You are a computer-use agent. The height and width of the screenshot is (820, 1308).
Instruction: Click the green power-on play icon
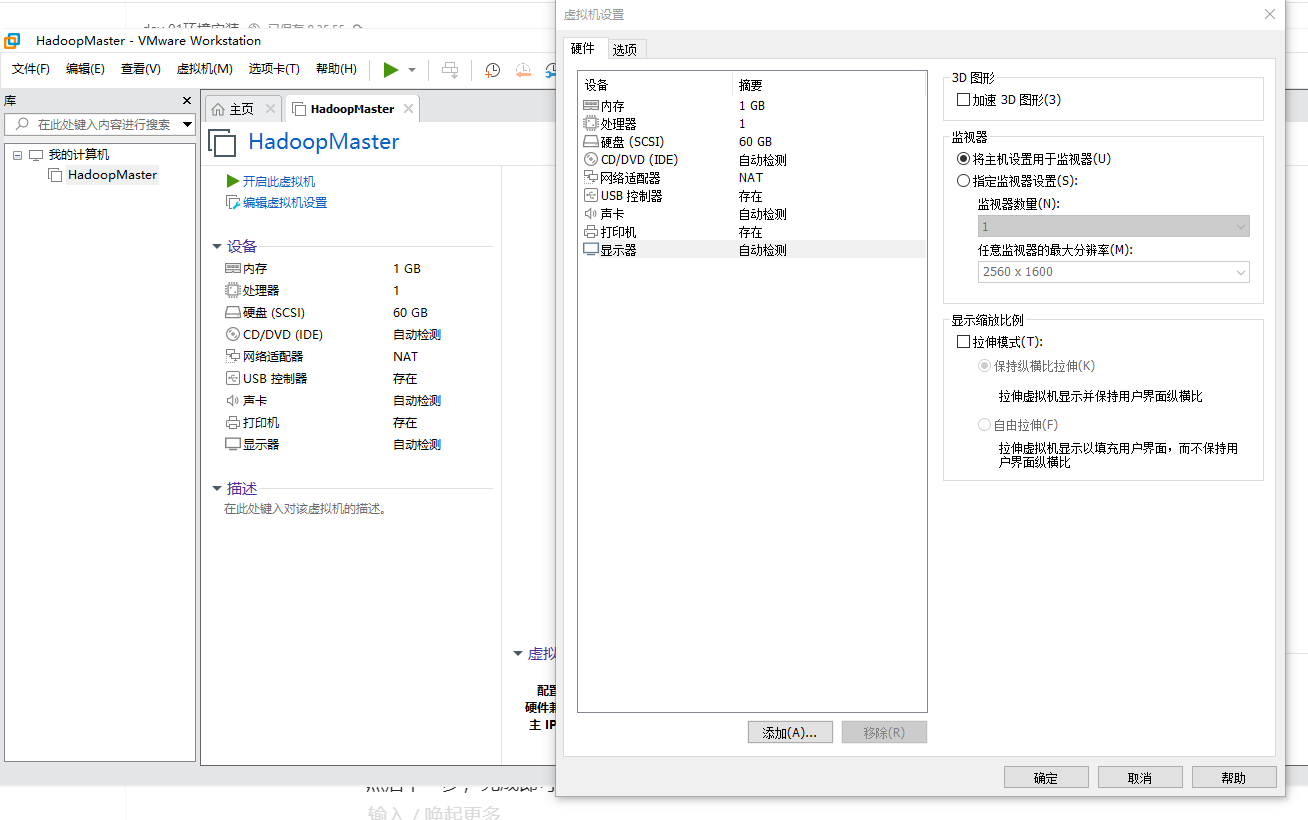click(391, 69)
